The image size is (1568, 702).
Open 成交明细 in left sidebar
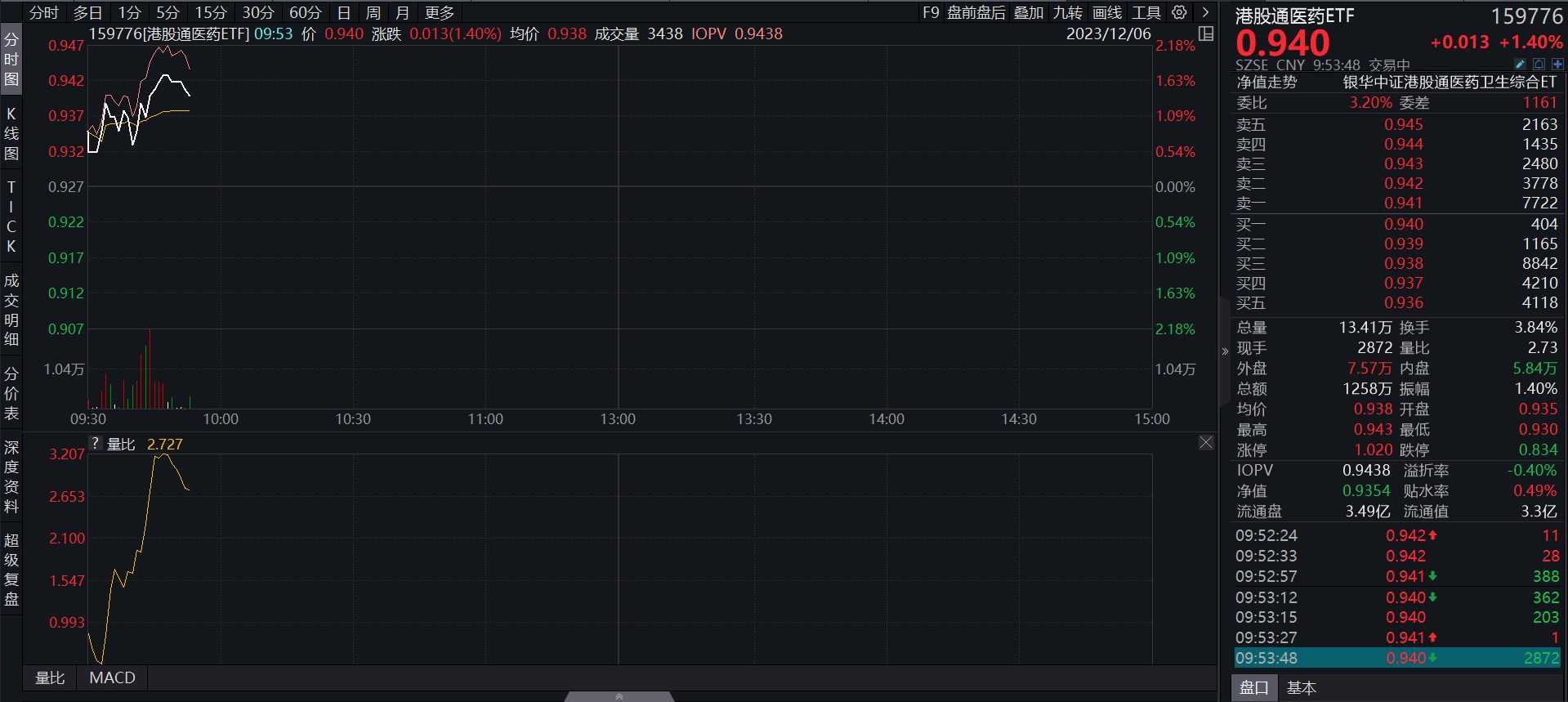coord(11,310)
